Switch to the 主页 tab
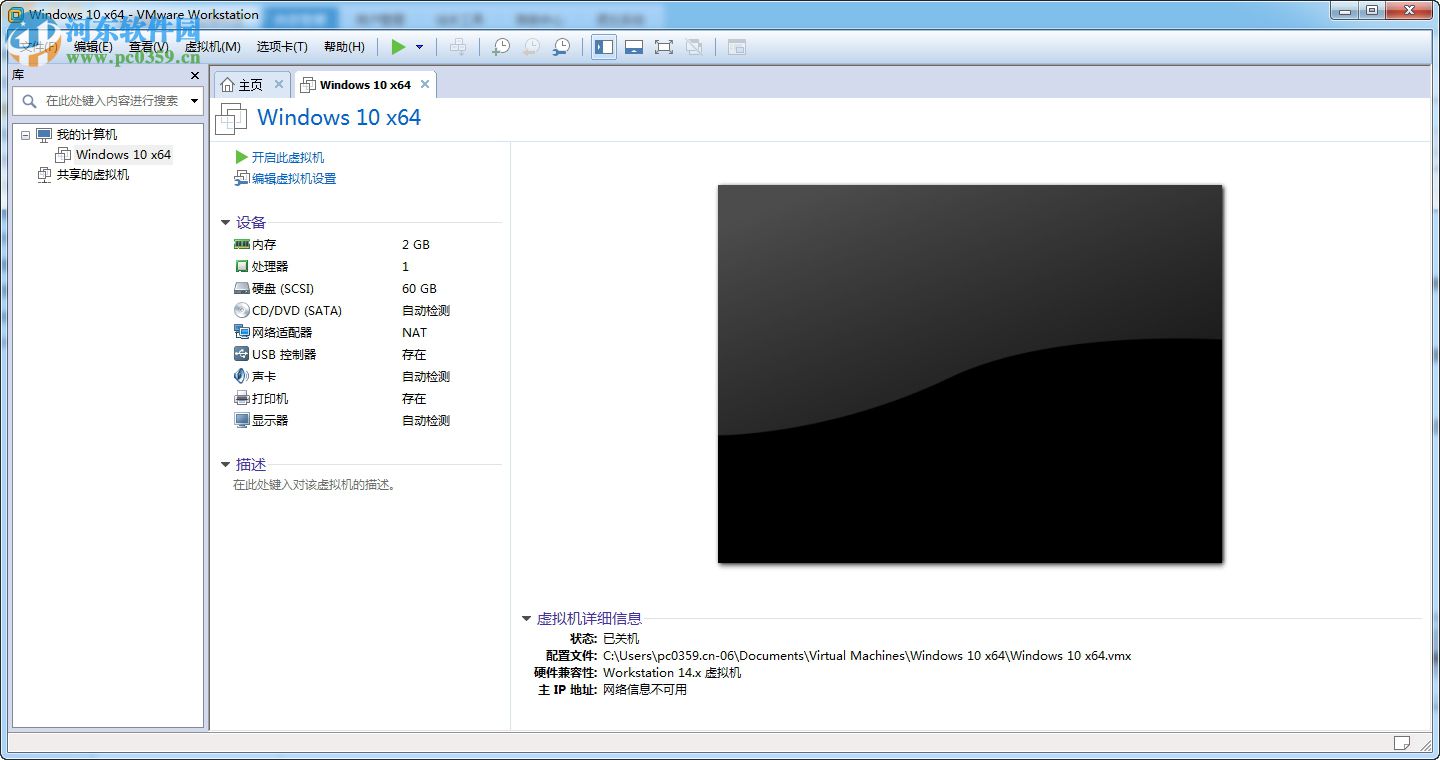The height and width of the screenshot is (760, 1440). tap(248, 84)
